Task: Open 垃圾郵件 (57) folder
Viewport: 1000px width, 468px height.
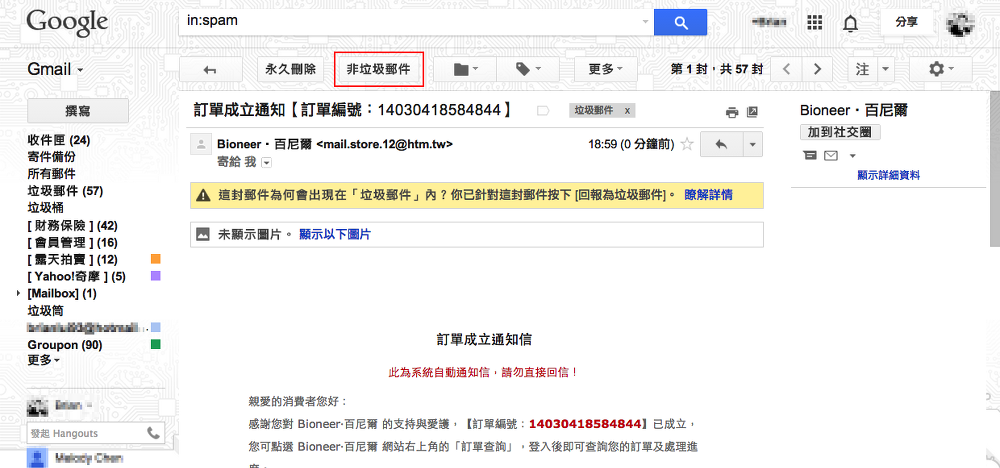Action: point(65,191)
